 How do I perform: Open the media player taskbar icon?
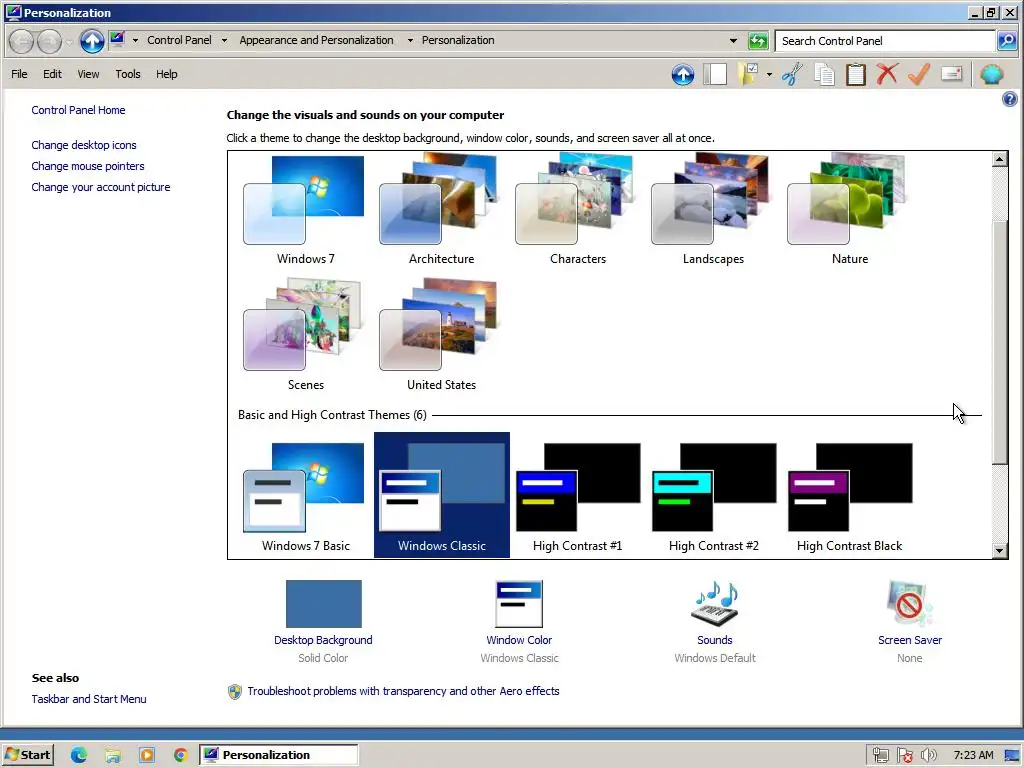point(147,756)
